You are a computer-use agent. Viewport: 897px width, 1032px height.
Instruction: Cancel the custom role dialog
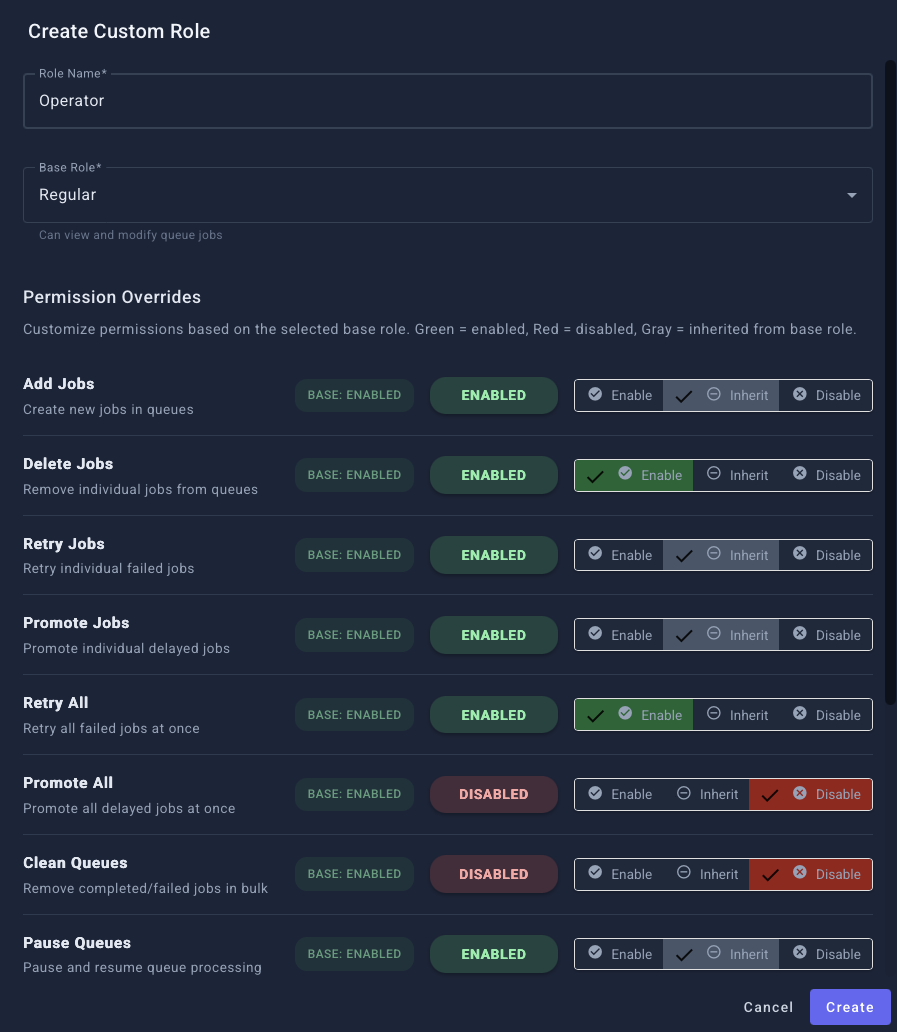(768, 1007)
